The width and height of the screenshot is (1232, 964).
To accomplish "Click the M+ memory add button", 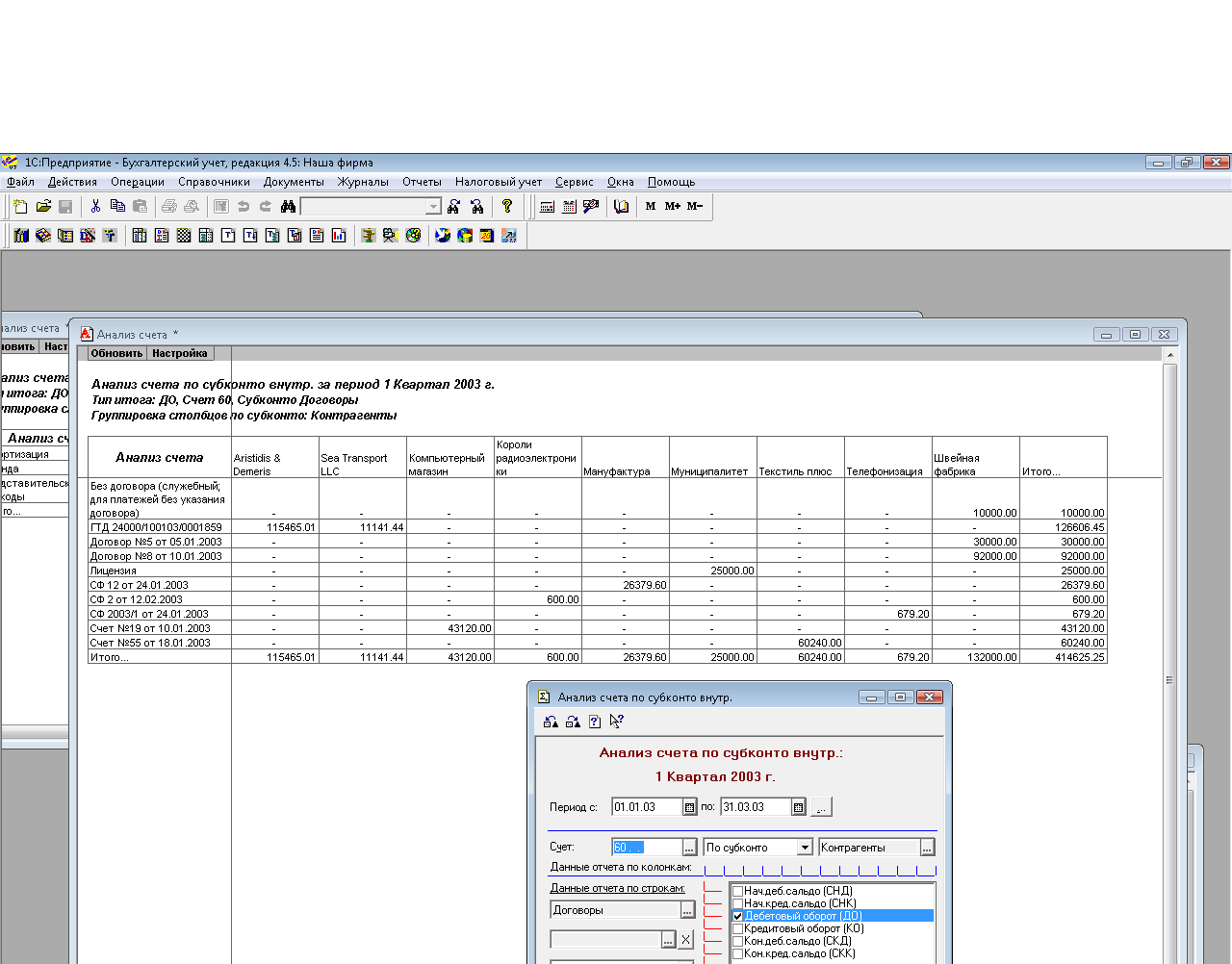I will [673, 206].
